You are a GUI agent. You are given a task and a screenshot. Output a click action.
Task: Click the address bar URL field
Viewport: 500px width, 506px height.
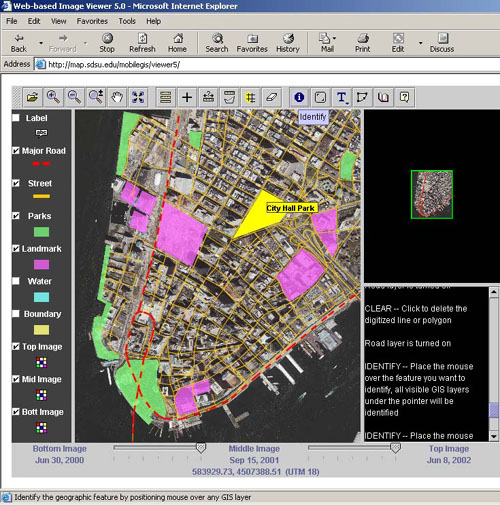(267, 65)
